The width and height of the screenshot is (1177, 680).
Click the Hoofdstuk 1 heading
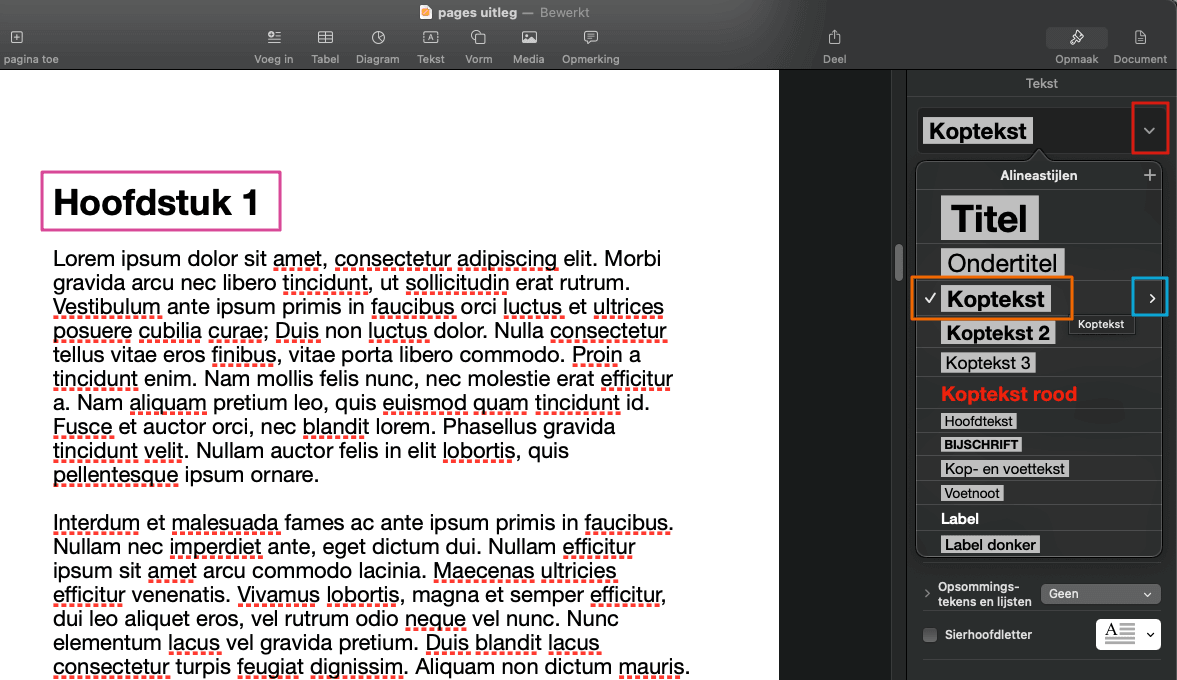click(156, 203)
